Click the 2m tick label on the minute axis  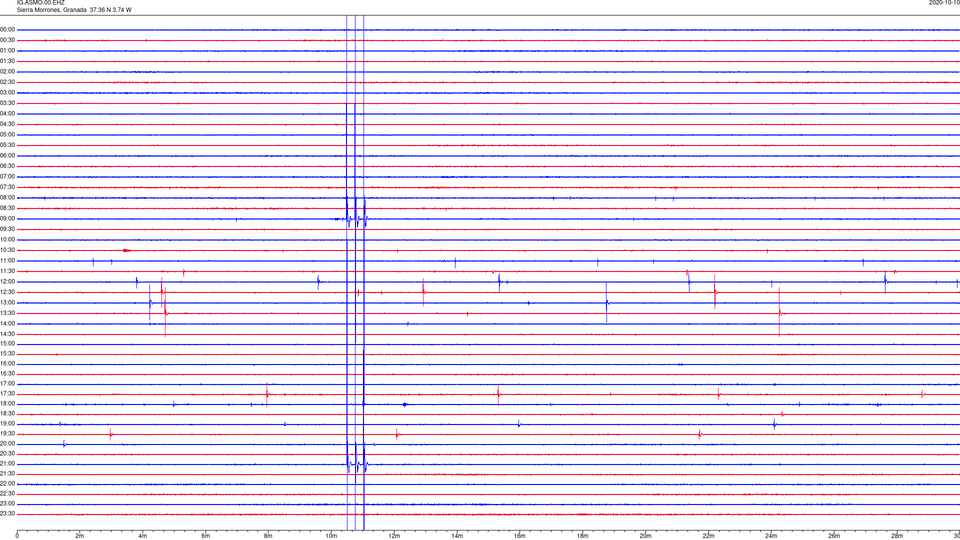pyautogui.click(x=80, y=536)
